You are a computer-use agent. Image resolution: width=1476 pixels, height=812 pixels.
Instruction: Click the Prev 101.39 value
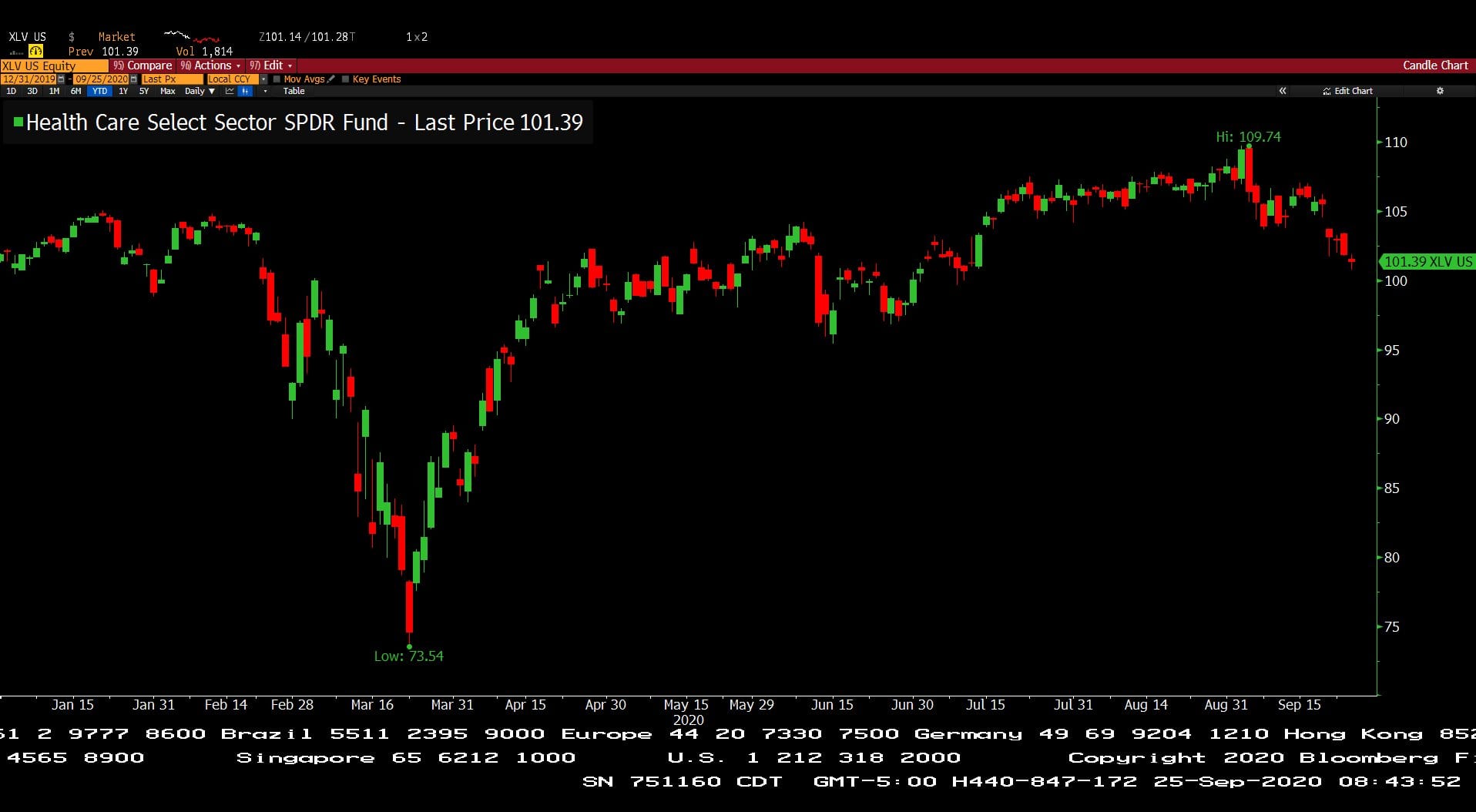103,52
